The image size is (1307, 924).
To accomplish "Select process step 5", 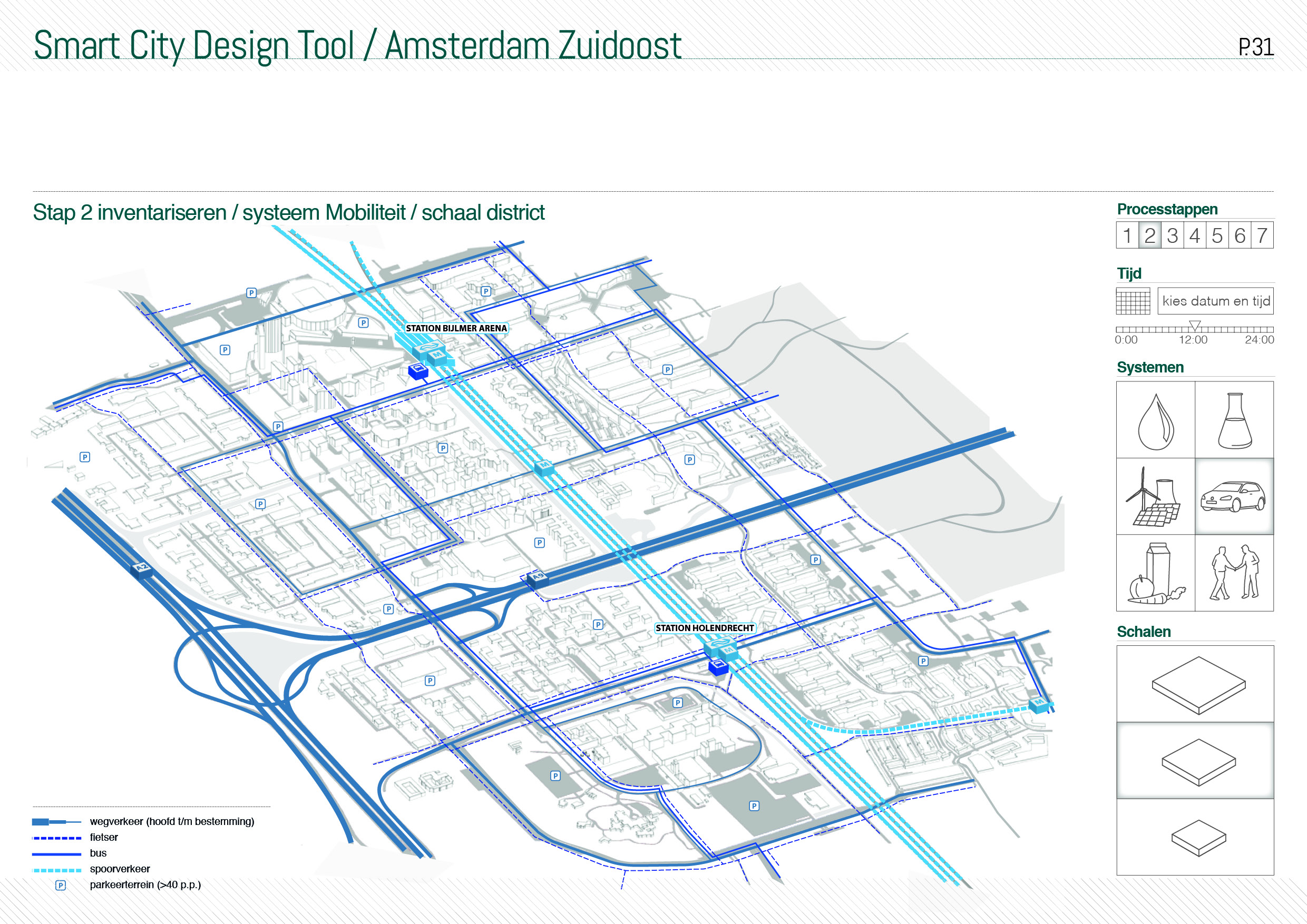I will (1217, 235).
